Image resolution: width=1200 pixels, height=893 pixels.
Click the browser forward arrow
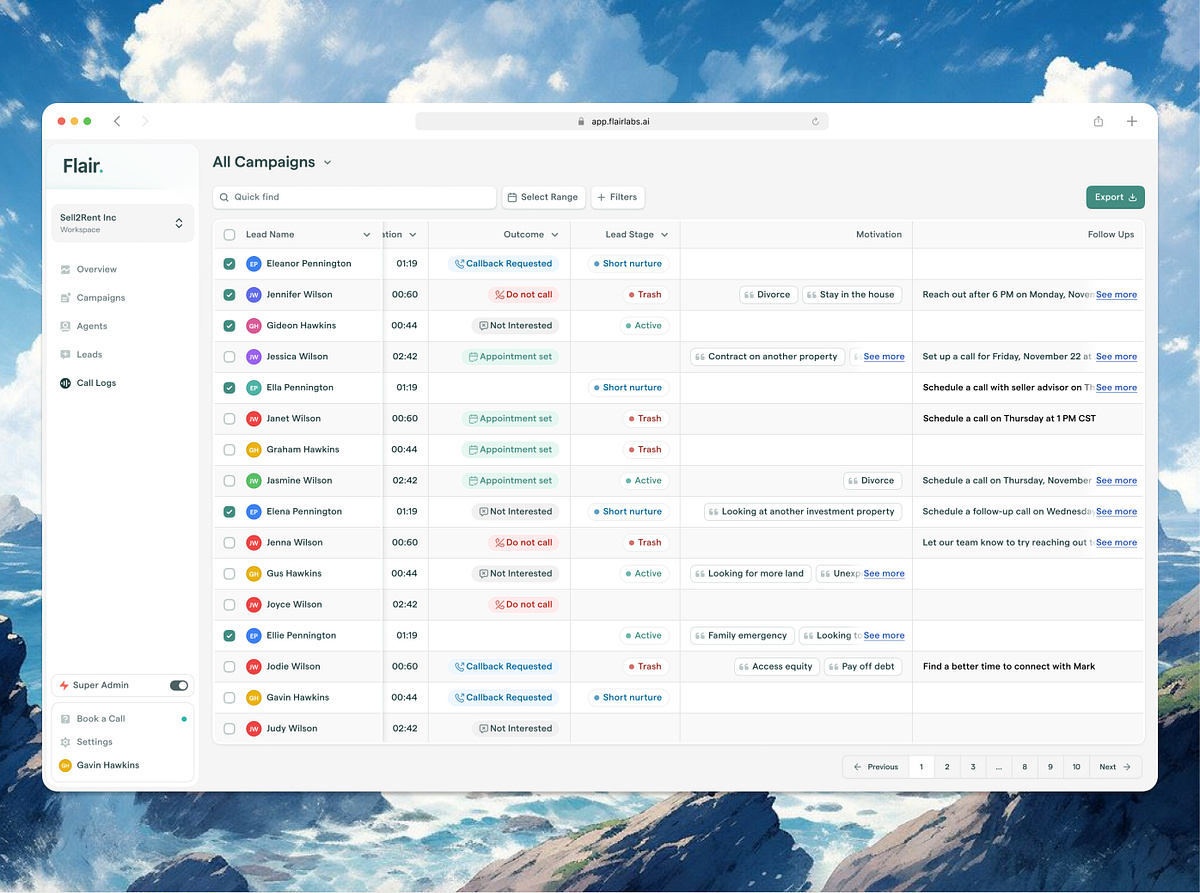pyautogui.click(x=145, y=121)
